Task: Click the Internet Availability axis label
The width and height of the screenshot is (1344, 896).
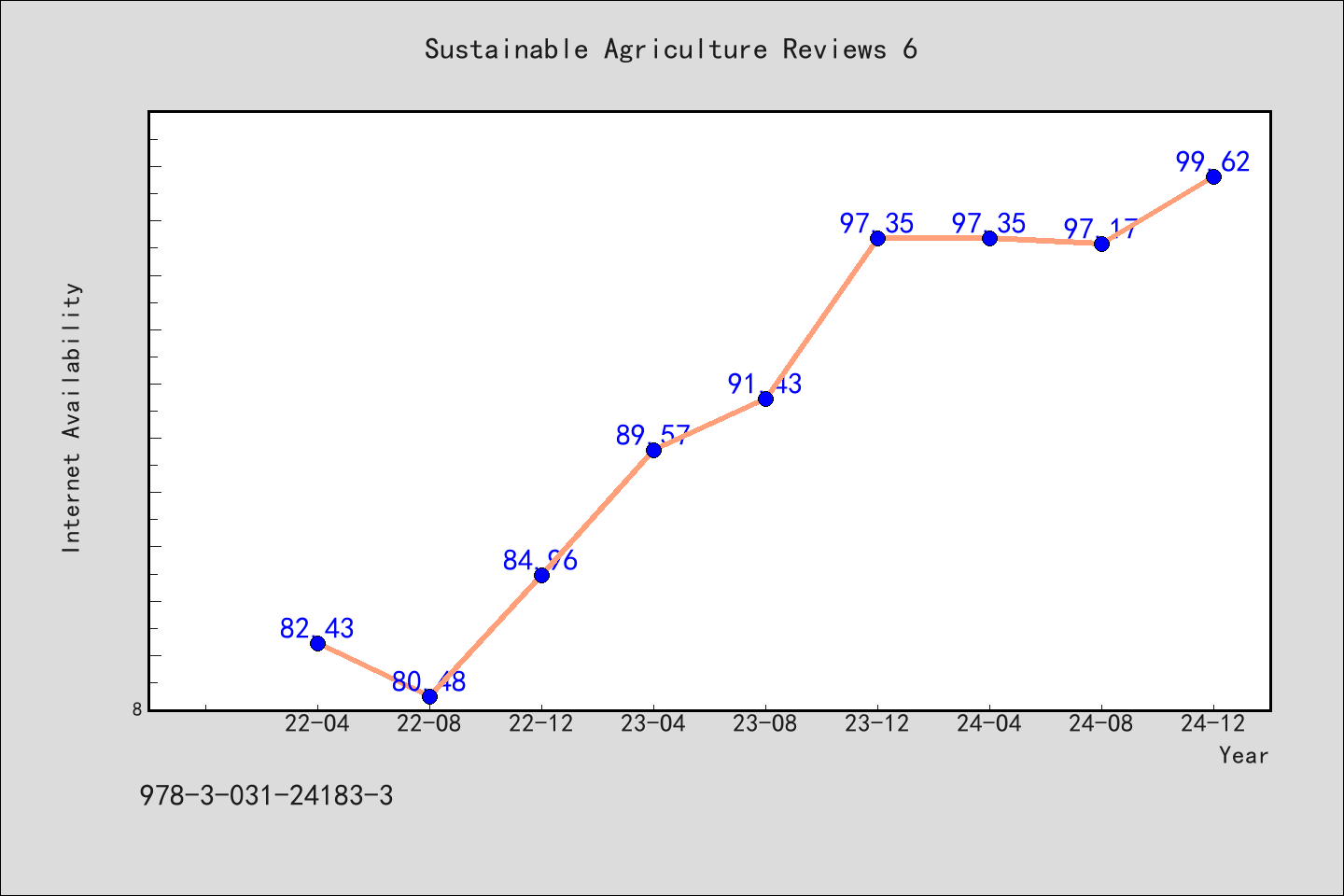Action: coord(72,417)
